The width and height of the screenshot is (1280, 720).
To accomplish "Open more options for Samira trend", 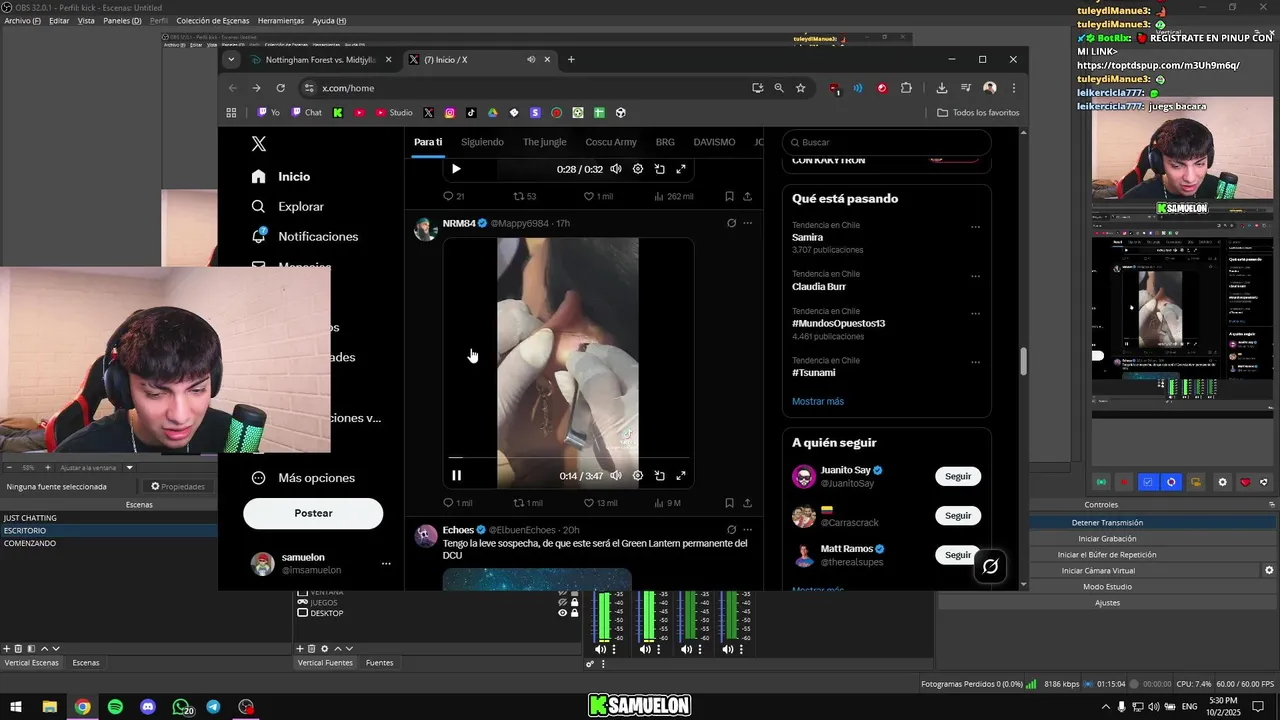I will coord(975,227).
